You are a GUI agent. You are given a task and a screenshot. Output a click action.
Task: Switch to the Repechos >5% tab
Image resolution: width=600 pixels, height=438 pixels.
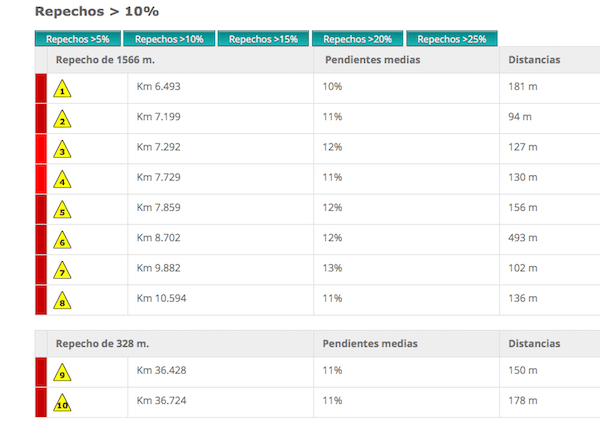pyautogui.click(x=78, y=39)
